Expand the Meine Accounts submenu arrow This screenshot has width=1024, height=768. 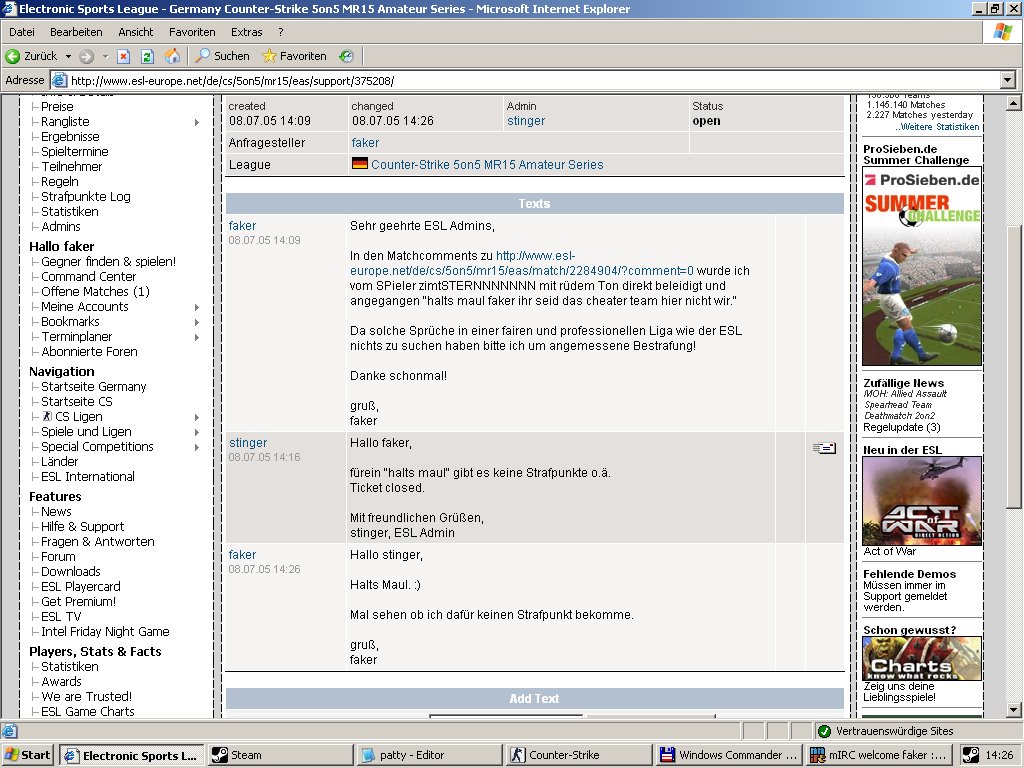click(x=197, y=307)
